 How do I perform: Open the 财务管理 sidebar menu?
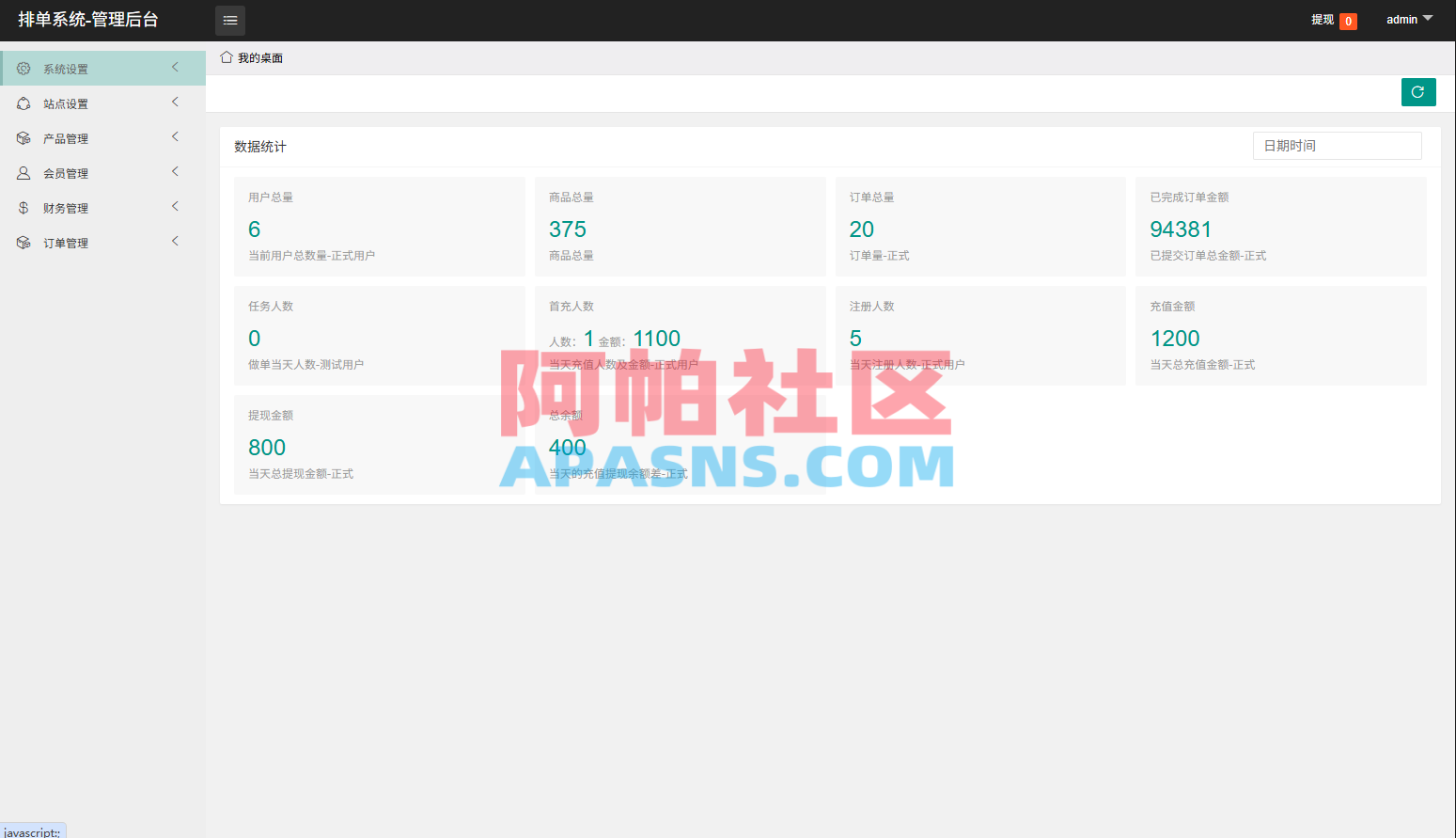coord(102,208)
